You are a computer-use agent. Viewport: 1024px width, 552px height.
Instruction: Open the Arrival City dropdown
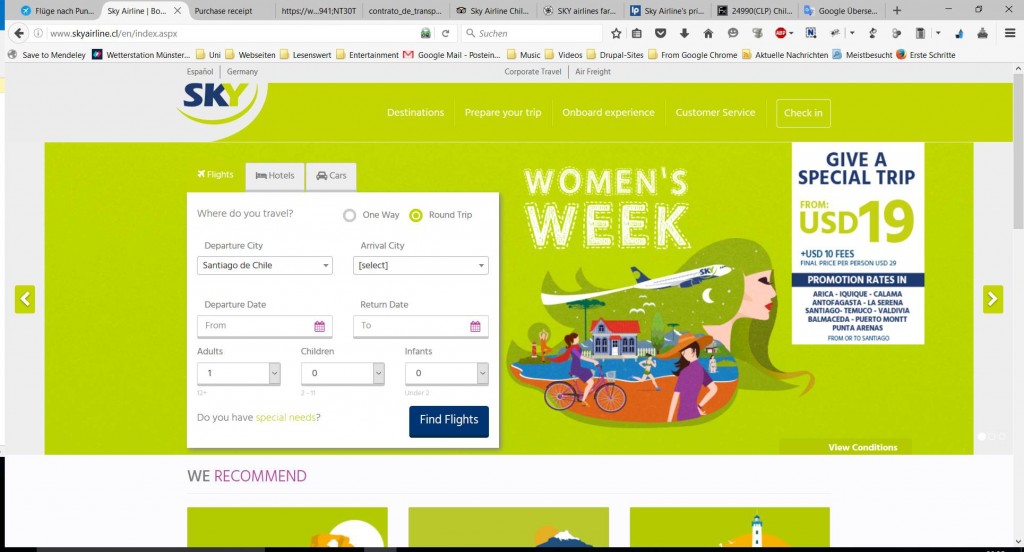[x=421, y=265]
